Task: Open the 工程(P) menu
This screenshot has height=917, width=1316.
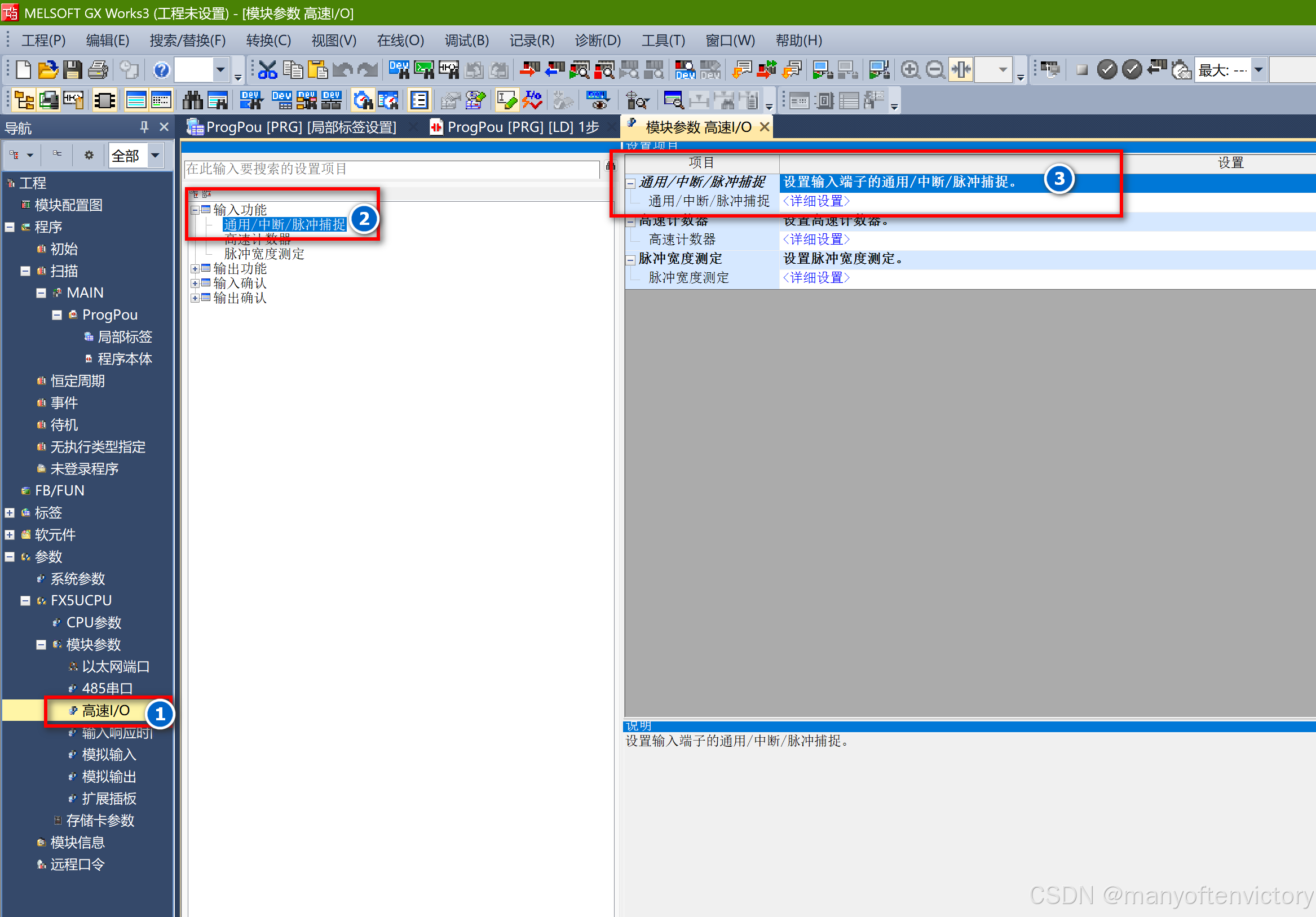Action: [x=43, y=41]
